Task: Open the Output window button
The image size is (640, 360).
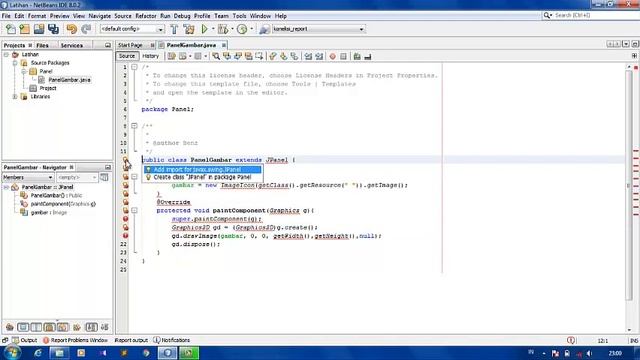Action: click(x=24, y=340)
